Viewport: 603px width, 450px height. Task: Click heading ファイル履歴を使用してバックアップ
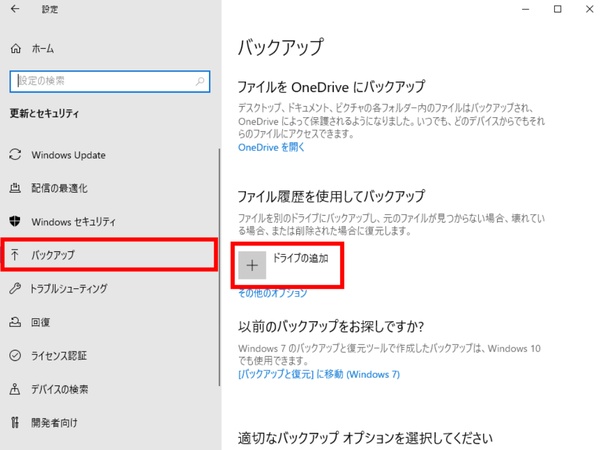point(331,197)
